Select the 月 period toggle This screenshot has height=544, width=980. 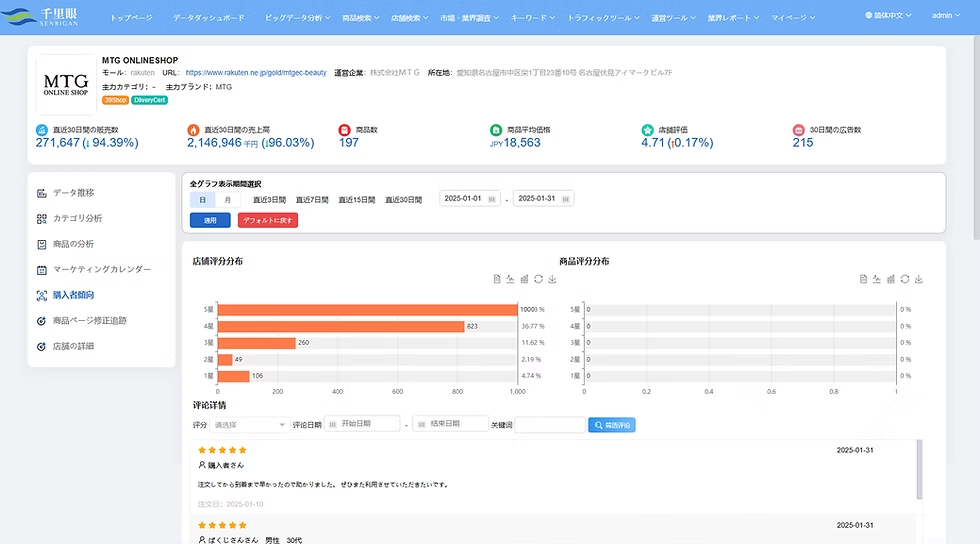coord(228,200)
